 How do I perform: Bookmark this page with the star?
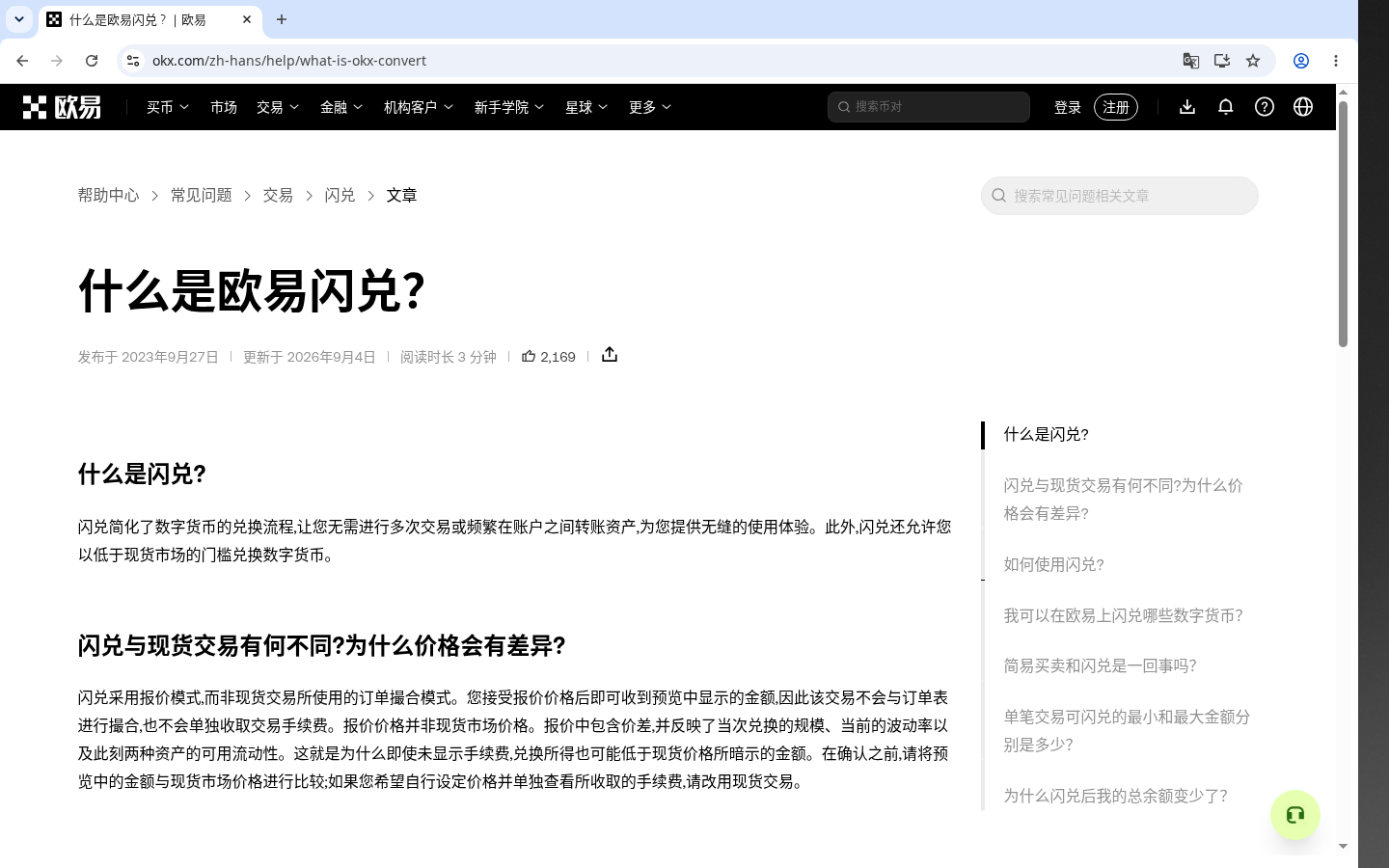click(1253, 61)
